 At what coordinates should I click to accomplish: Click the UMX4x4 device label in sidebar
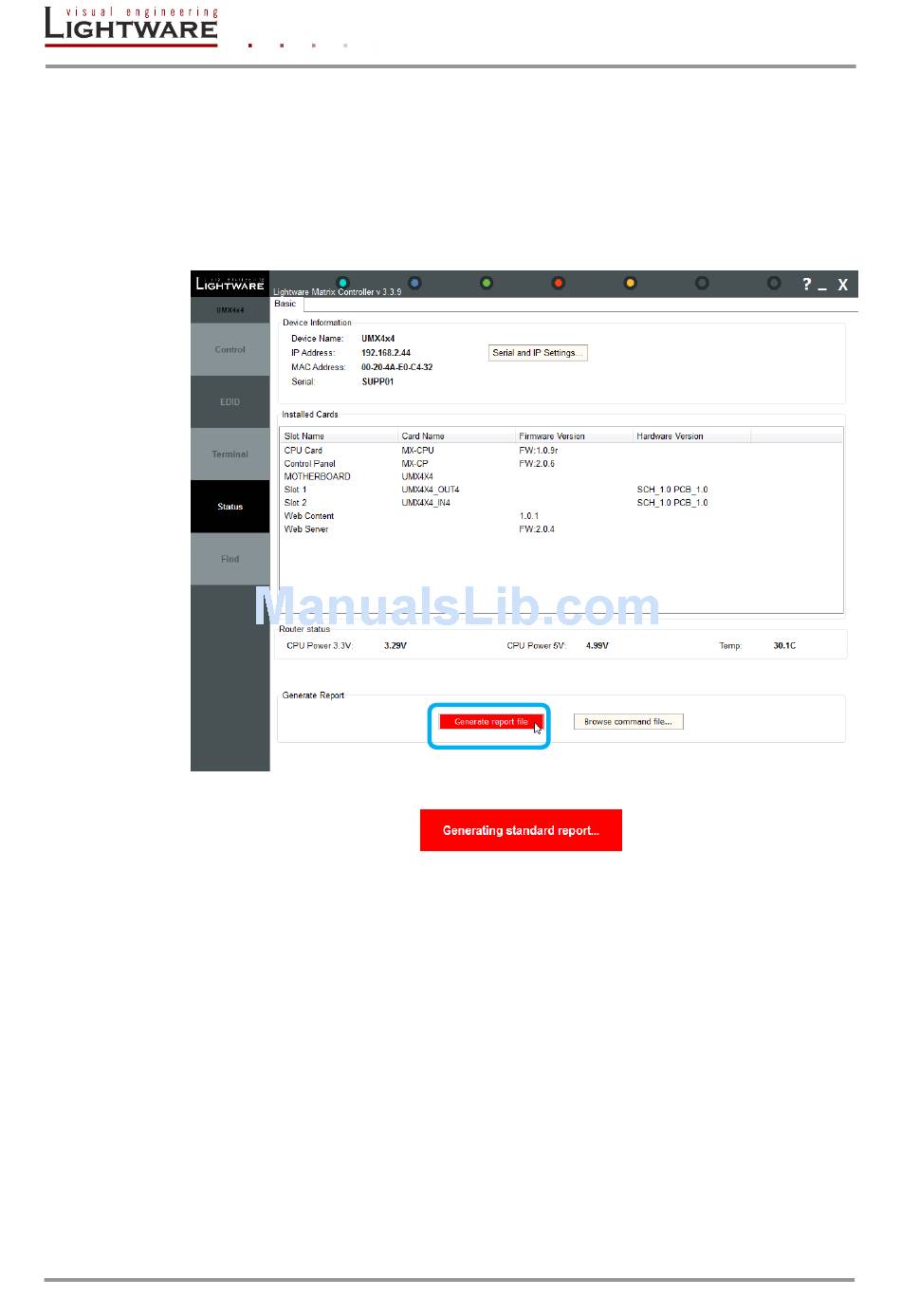230,310
